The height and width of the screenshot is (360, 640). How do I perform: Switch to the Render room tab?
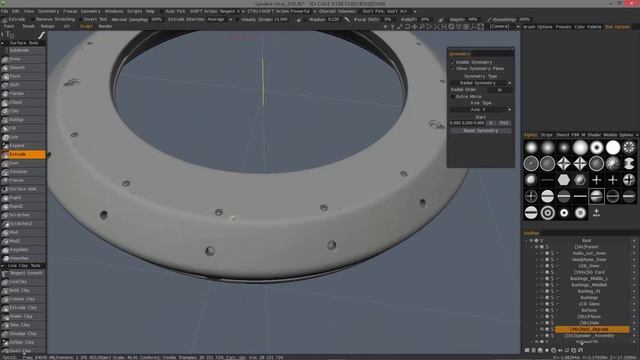click(x=105, y=27)
